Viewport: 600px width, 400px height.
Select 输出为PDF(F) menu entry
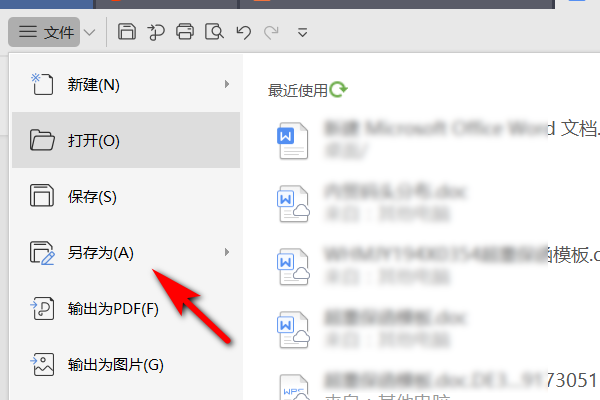[x=126, y=309]
